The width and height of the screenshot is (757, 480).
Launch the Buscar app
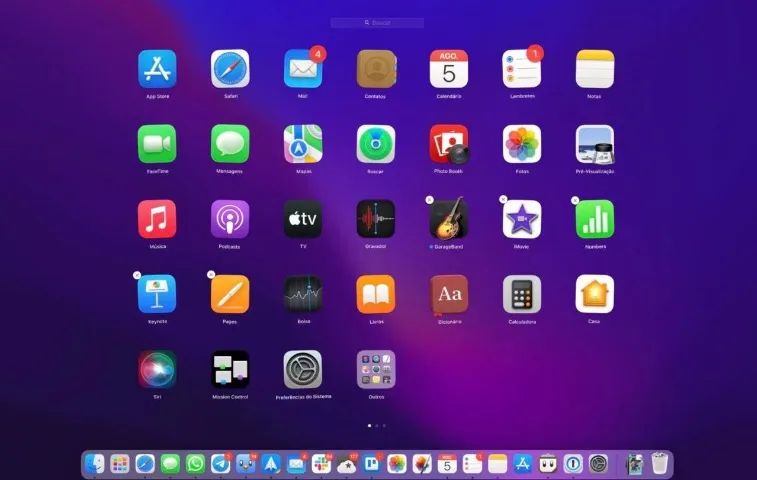click(x=376, y=144)
